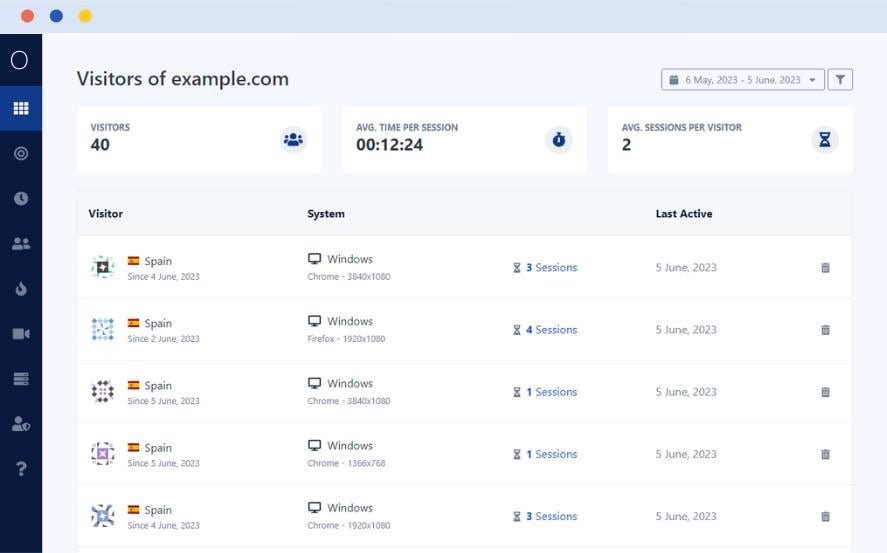
Task: Open the filter funnel button
Action: [x=840, y=80]
